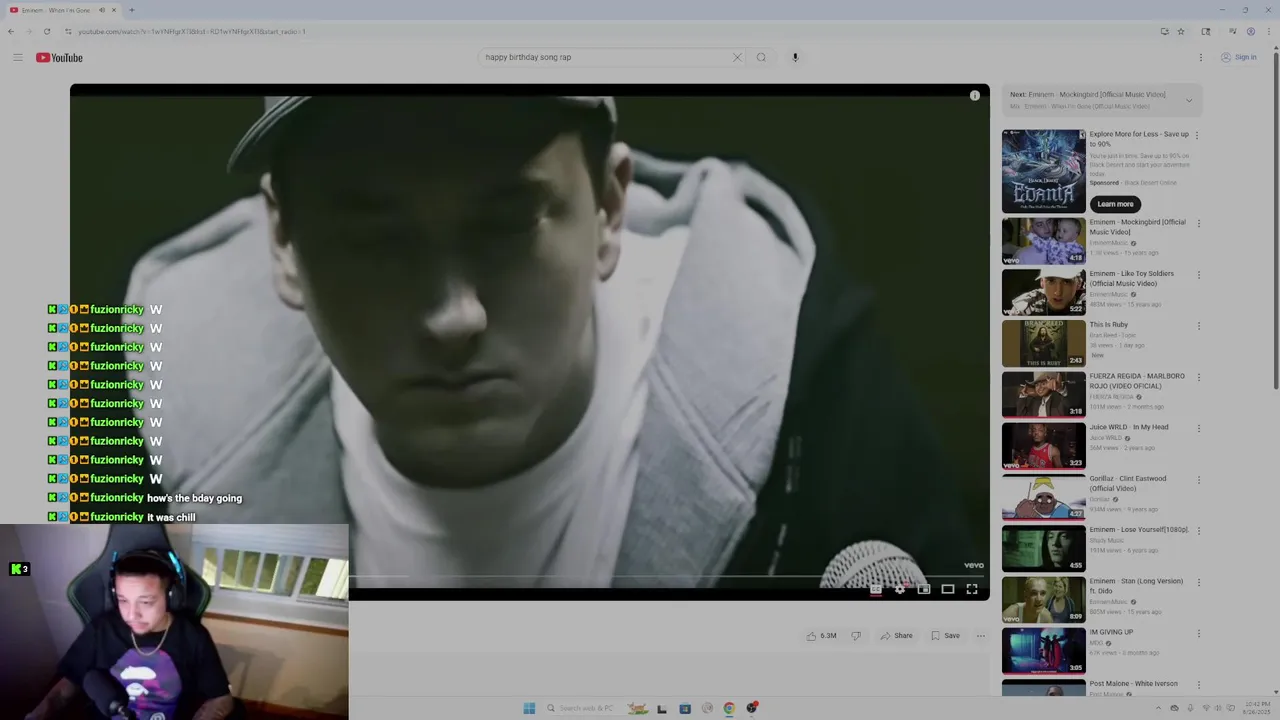Open a new browser tab
Viewport: 1280px width, 720px height.
point(131,10)
